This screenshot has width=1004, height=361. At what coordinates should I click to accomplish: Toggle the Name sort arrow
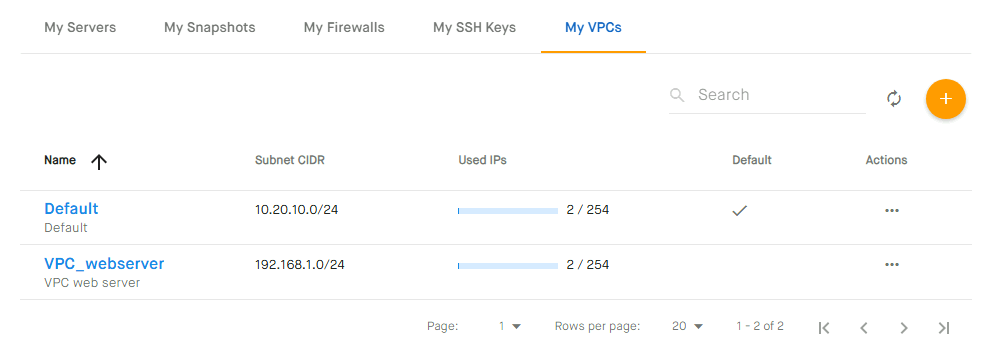tap(98, 161)
